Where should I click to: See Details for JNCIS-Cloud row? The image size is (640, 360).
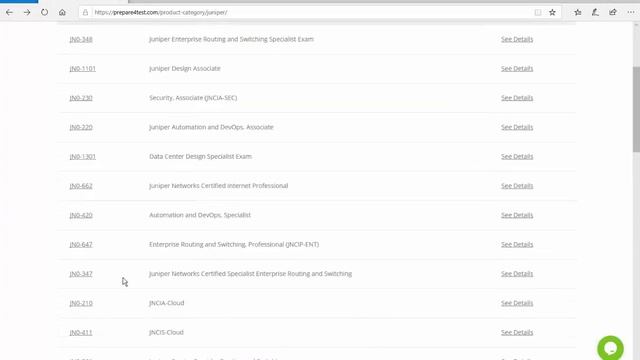point(517,333)
